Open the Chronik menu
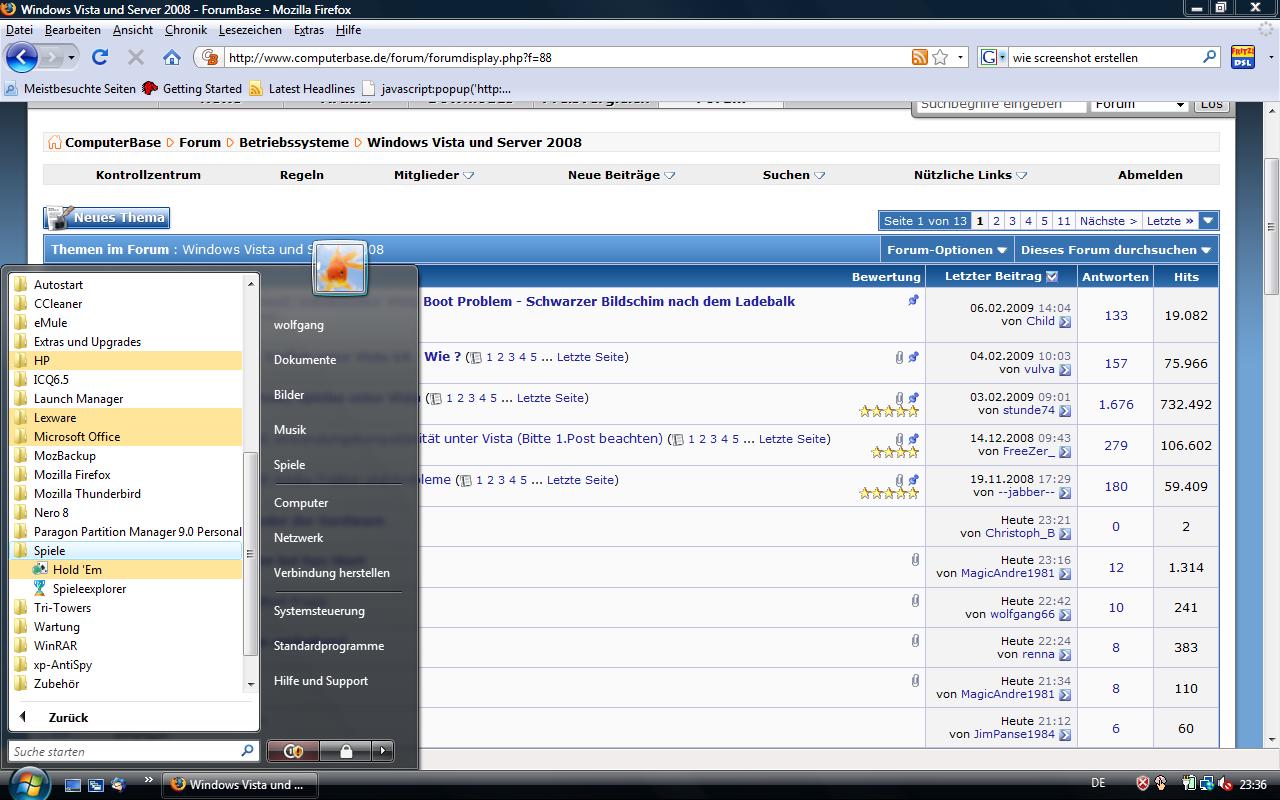 [186, 30]
